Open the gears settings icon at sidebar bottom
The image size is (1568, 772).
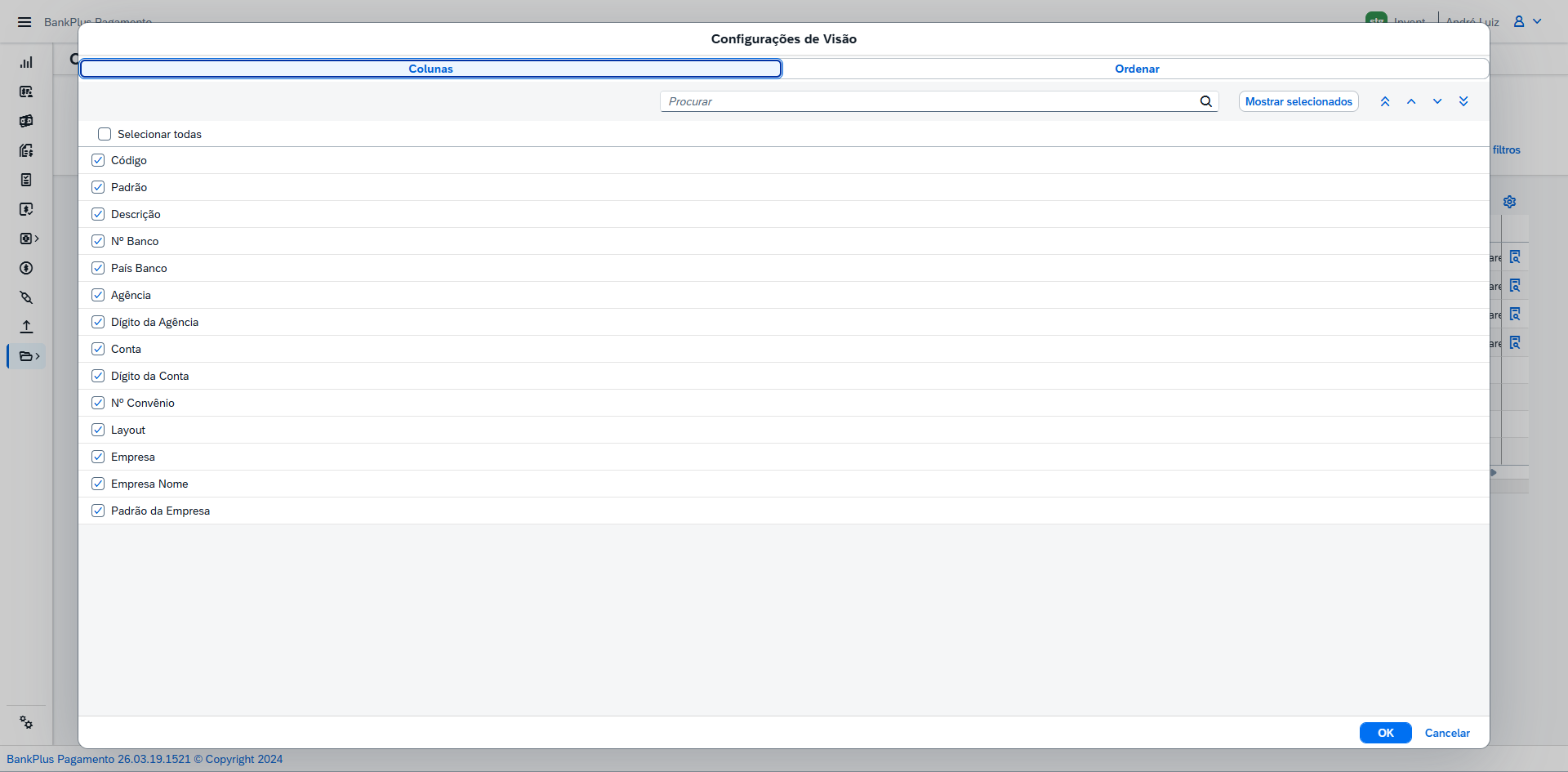(26, 723)
